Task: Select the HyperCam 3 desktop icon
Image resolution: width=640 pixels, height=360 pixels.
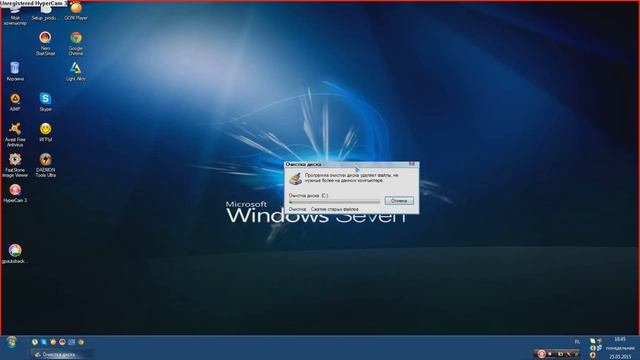Action: pos(15,193)
